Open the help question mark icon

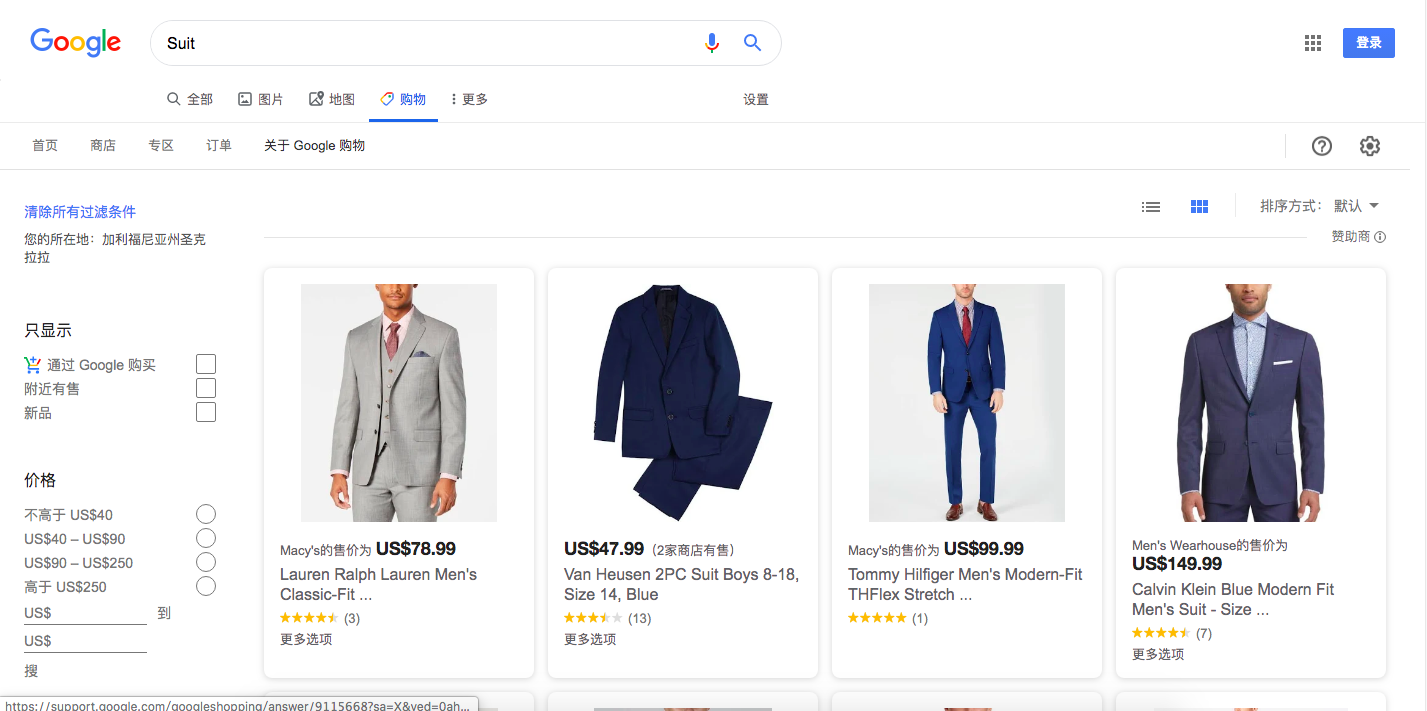[1322, 146]
